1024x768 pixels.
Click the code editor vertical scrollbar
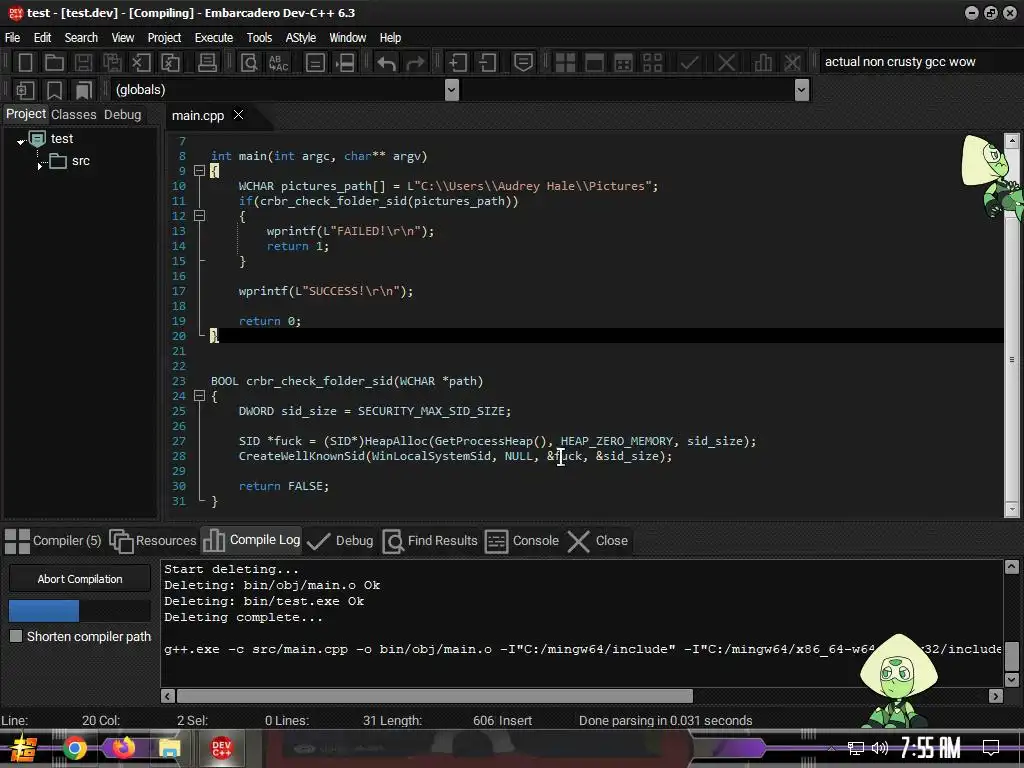(x=1012, y=324)
